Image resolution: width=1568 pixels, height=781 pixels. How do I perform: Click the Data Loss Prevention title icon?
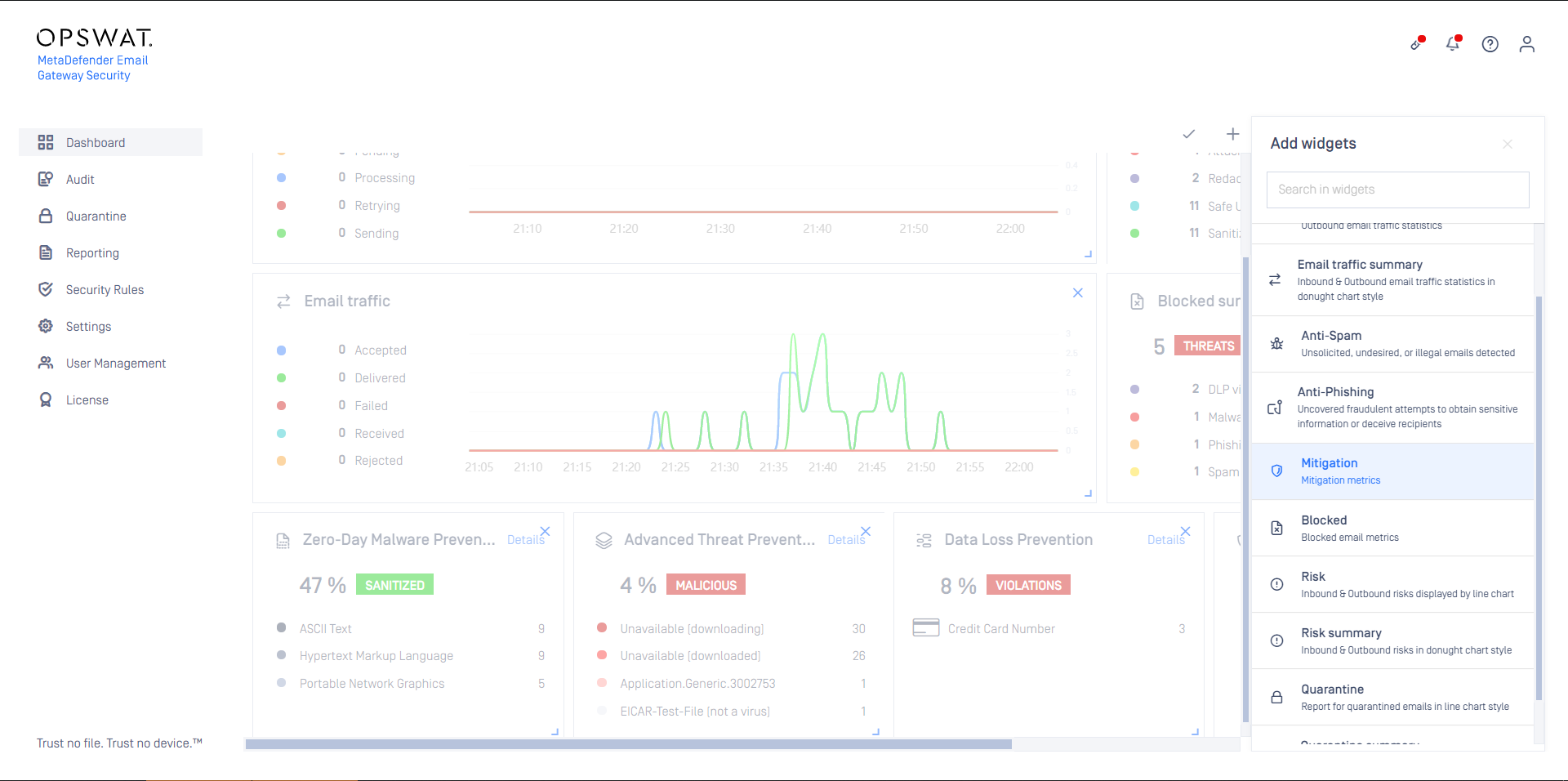[924, 540]
